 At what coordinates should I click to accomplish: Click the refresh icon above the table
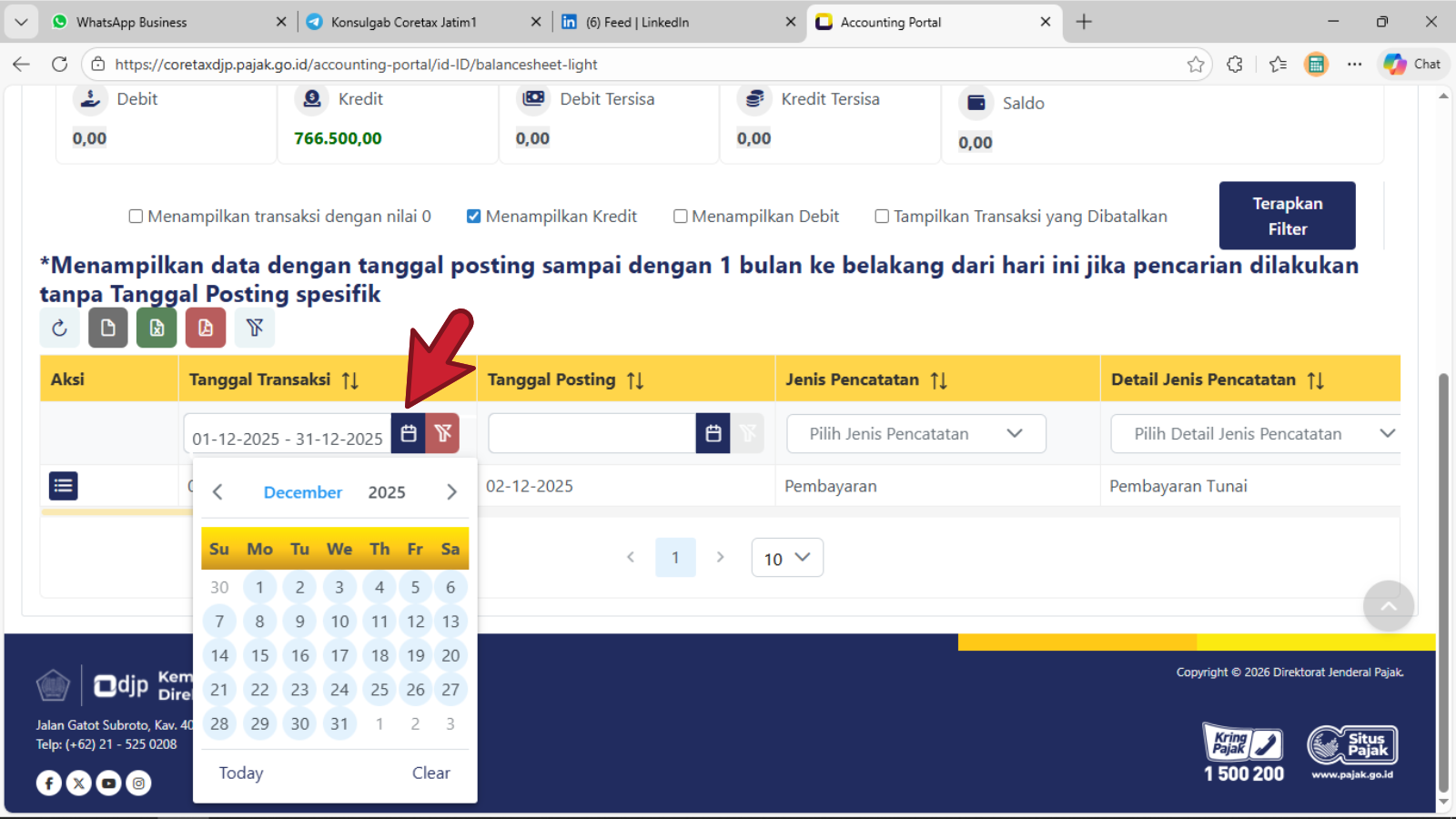[60, 329]
